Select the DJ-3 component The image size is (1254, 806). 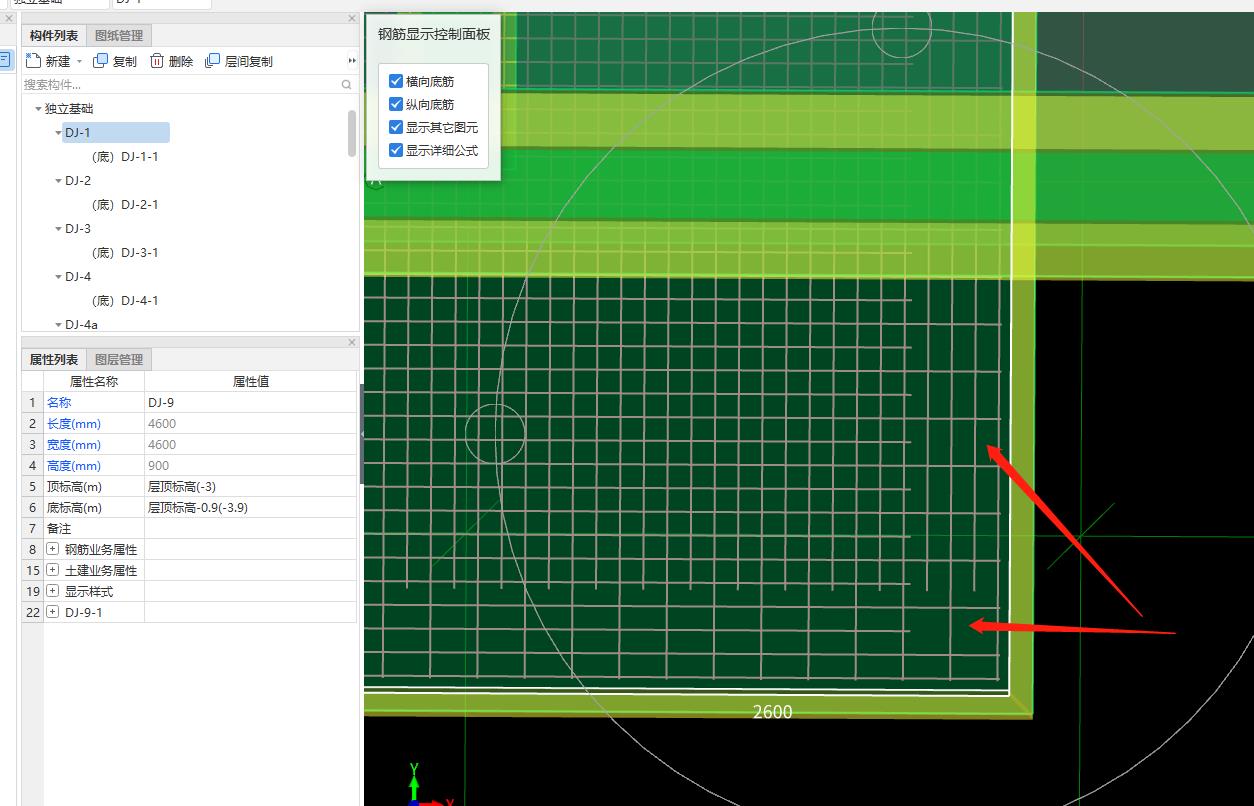pyautogui.click(x=78, y=228)
